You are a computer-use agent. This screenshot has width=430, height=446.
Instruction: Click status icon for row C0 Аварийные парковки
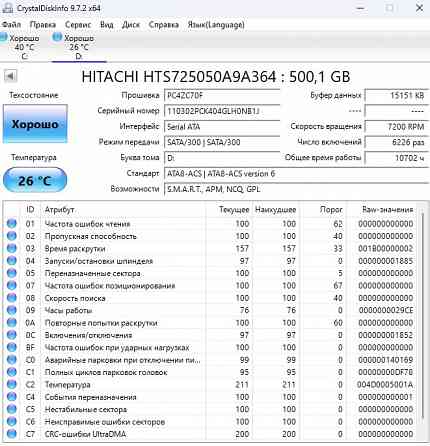click(12, 360)
